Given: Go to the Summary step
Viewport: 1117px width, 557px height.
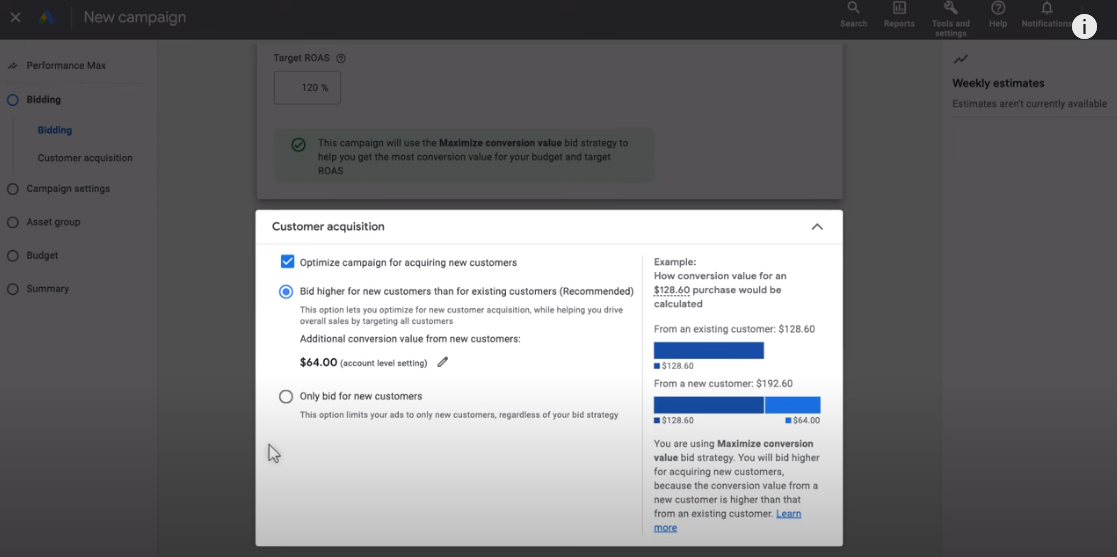Looking at the screenshot, I should (47, 288).
